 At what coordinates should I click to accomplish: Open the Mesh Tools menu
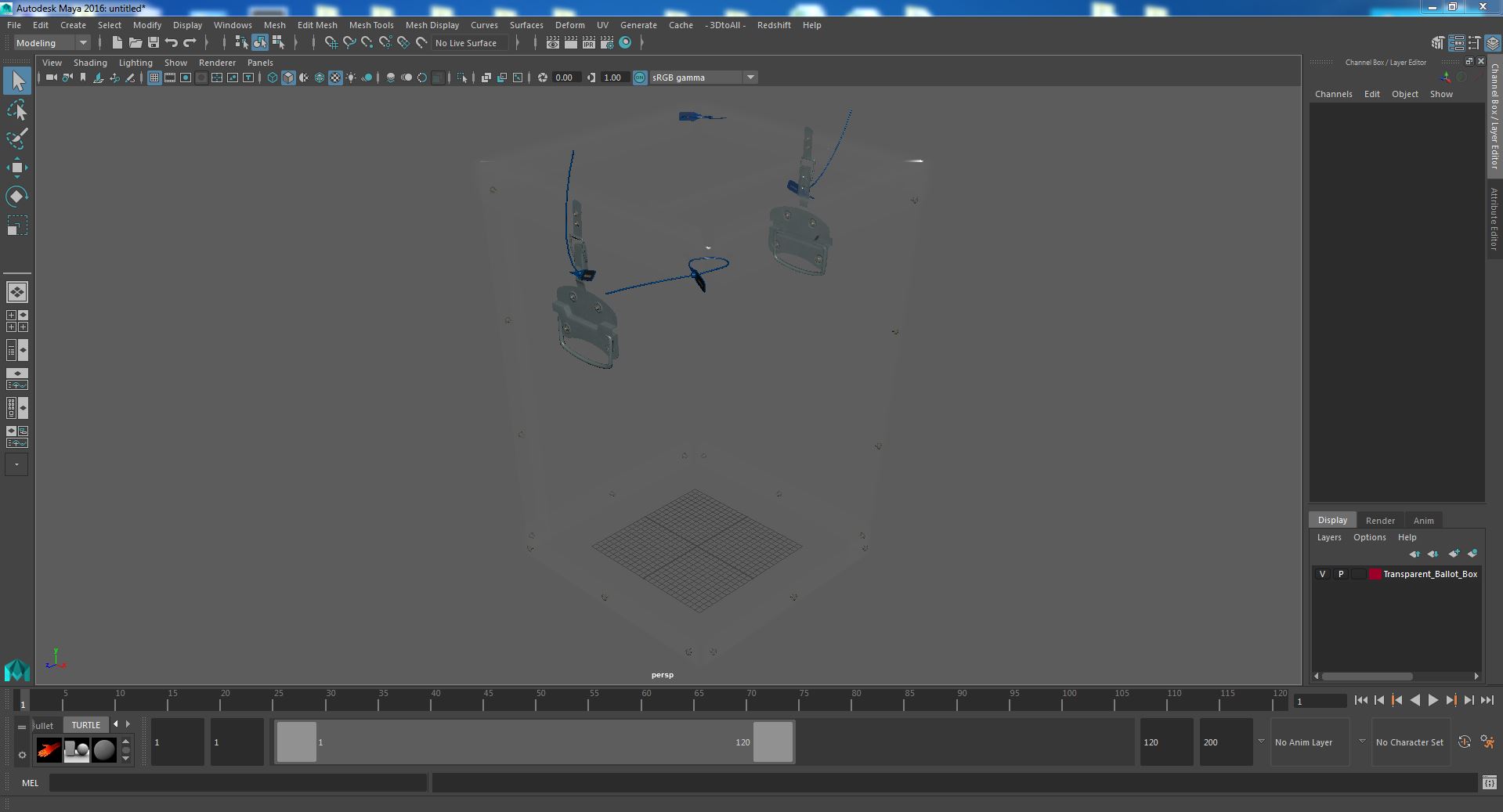pos(371,25)
